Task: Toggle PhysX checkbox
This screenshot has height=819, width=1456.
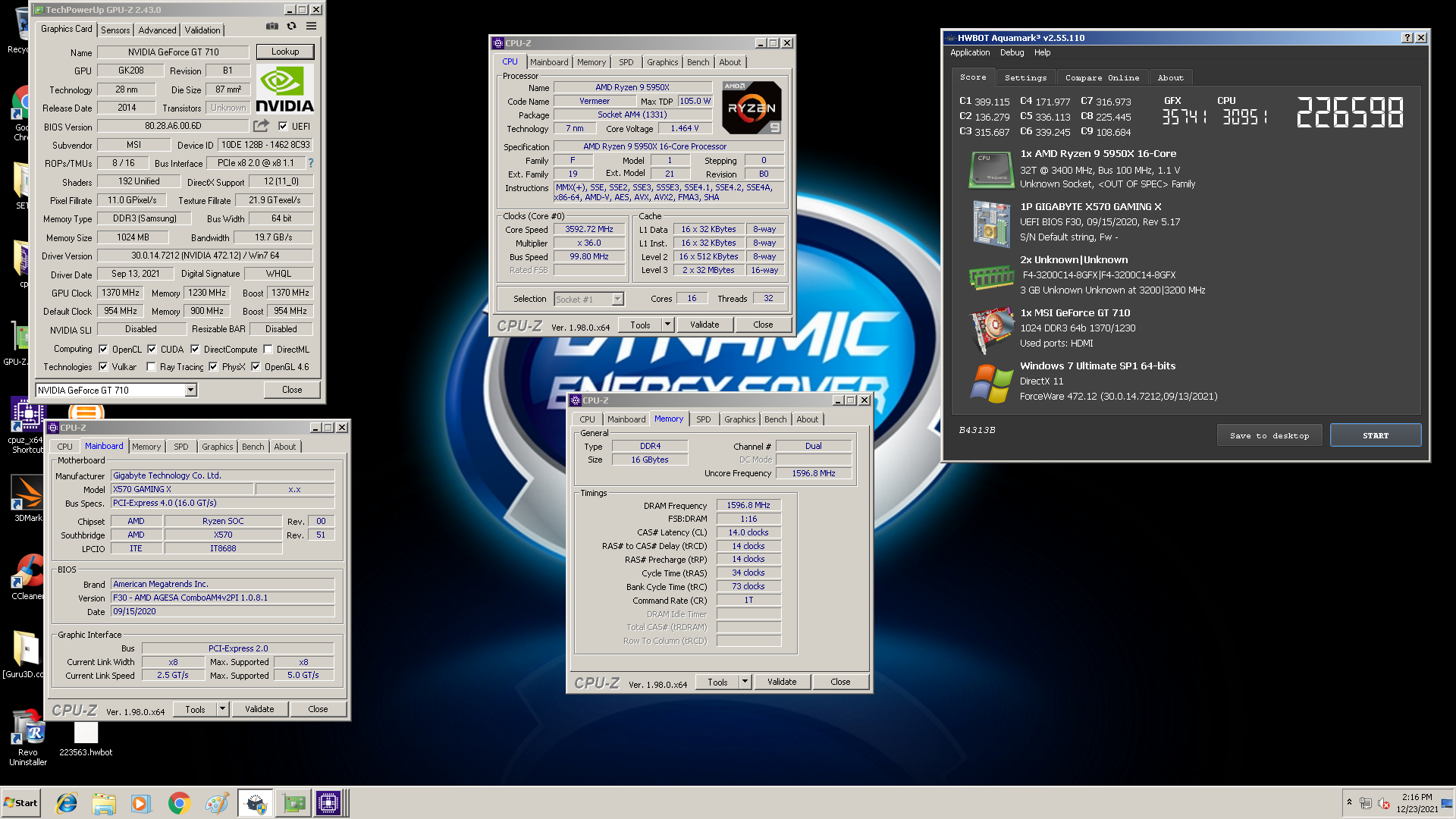Action: (x=213, y=366)
